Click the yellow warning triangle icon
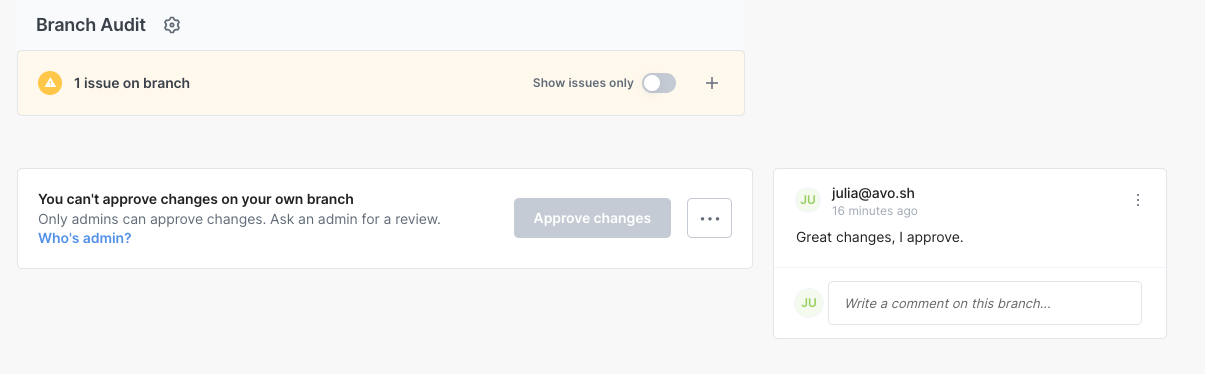The height and width of the screenshot is (374, 1205). click(x=50, y=83)
